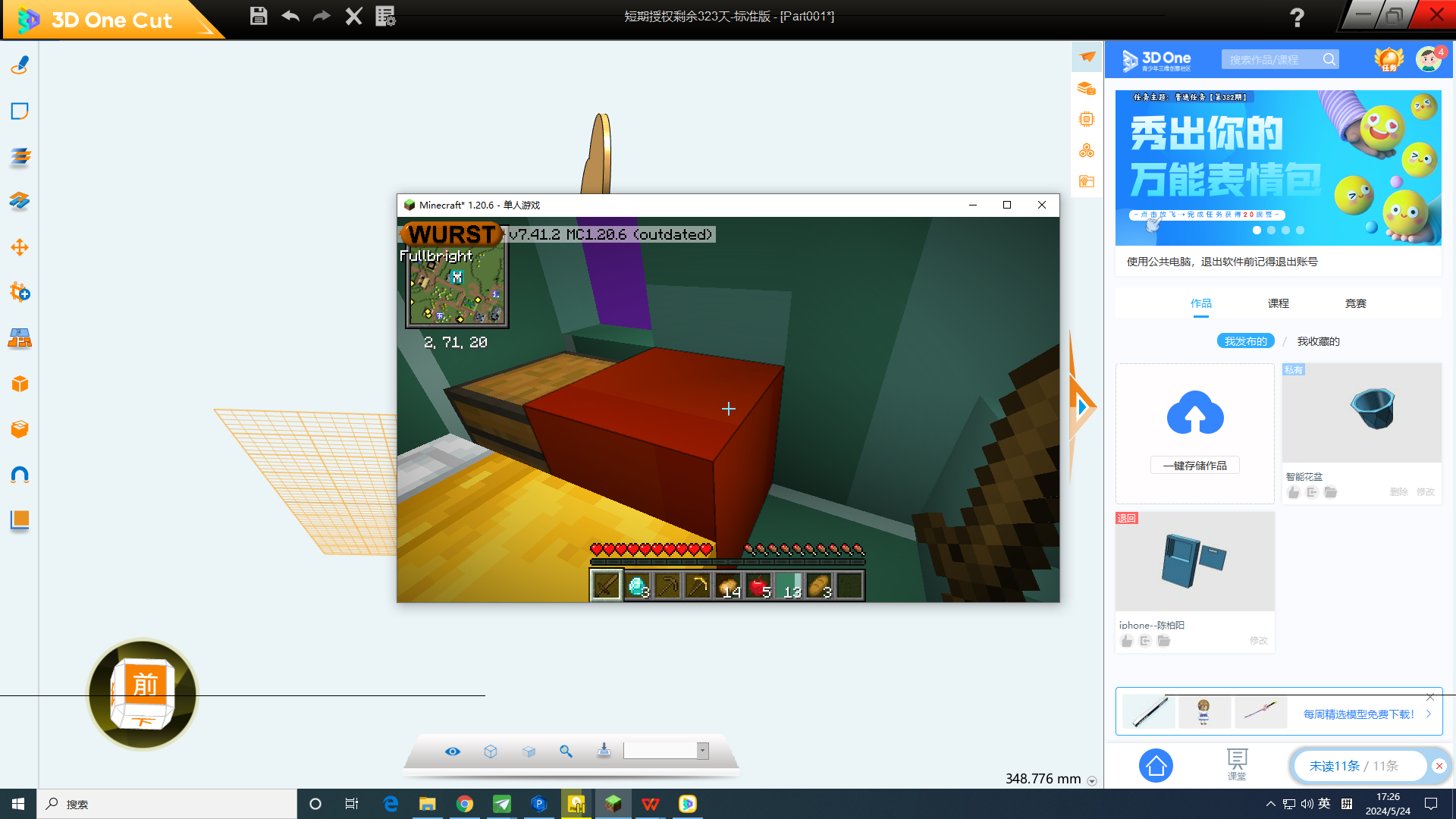The height and width of the screenshot is (819, 1456).
Task: Click the magnifier zoom icon in the bottom toolbar
Action: (x=566, y=751)
